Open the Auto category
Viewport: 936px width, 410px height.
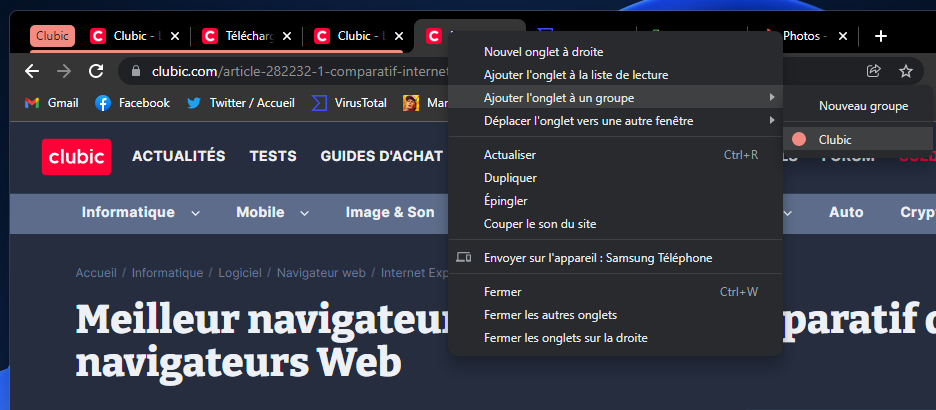coord(846,212)
